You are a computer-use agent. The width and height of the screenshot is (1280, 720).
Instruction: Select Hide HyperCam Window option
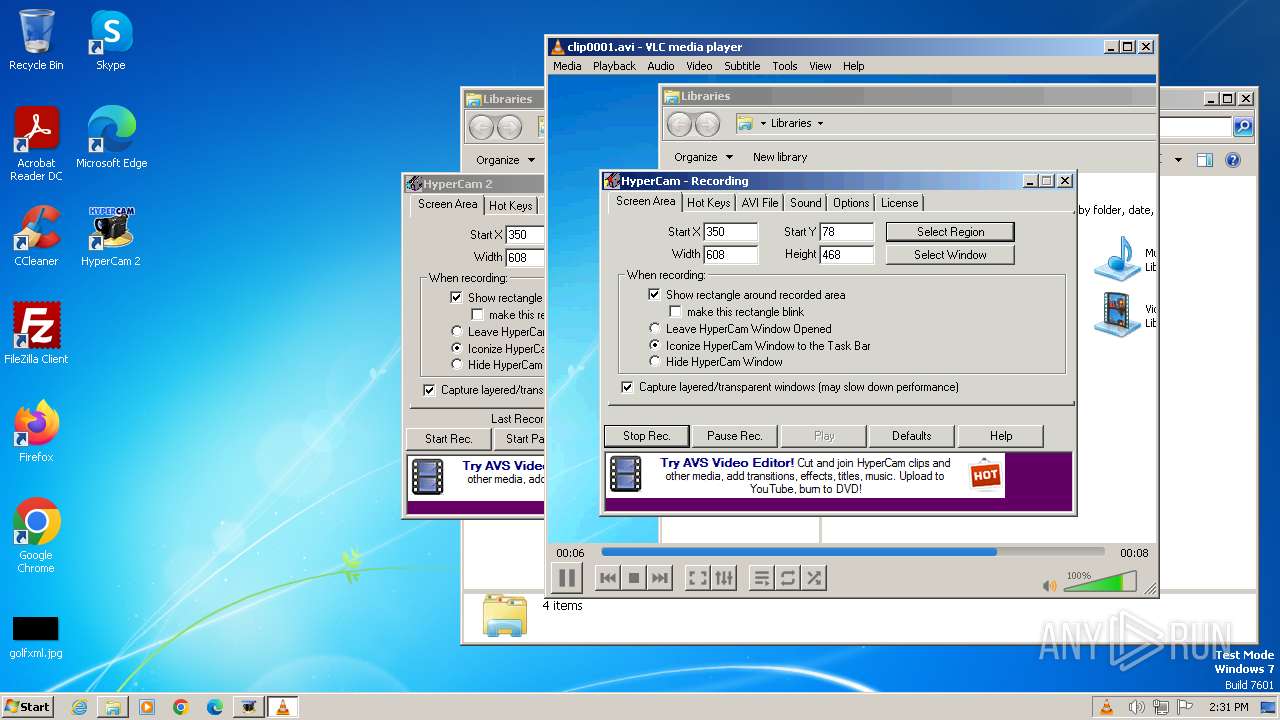coord(655,362)
